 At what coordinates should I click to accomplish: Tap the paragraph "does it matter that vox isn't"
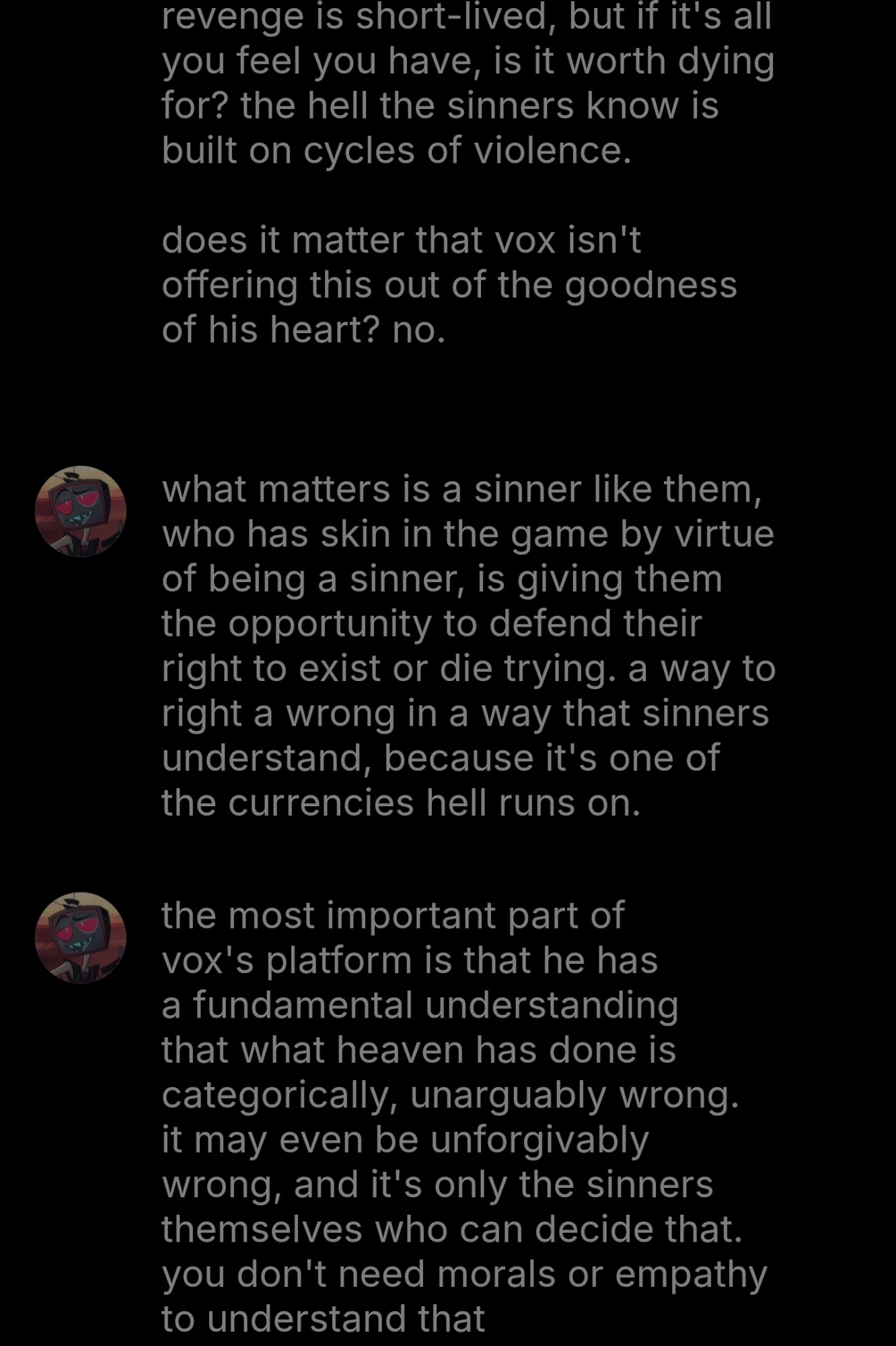coord(449,285)
